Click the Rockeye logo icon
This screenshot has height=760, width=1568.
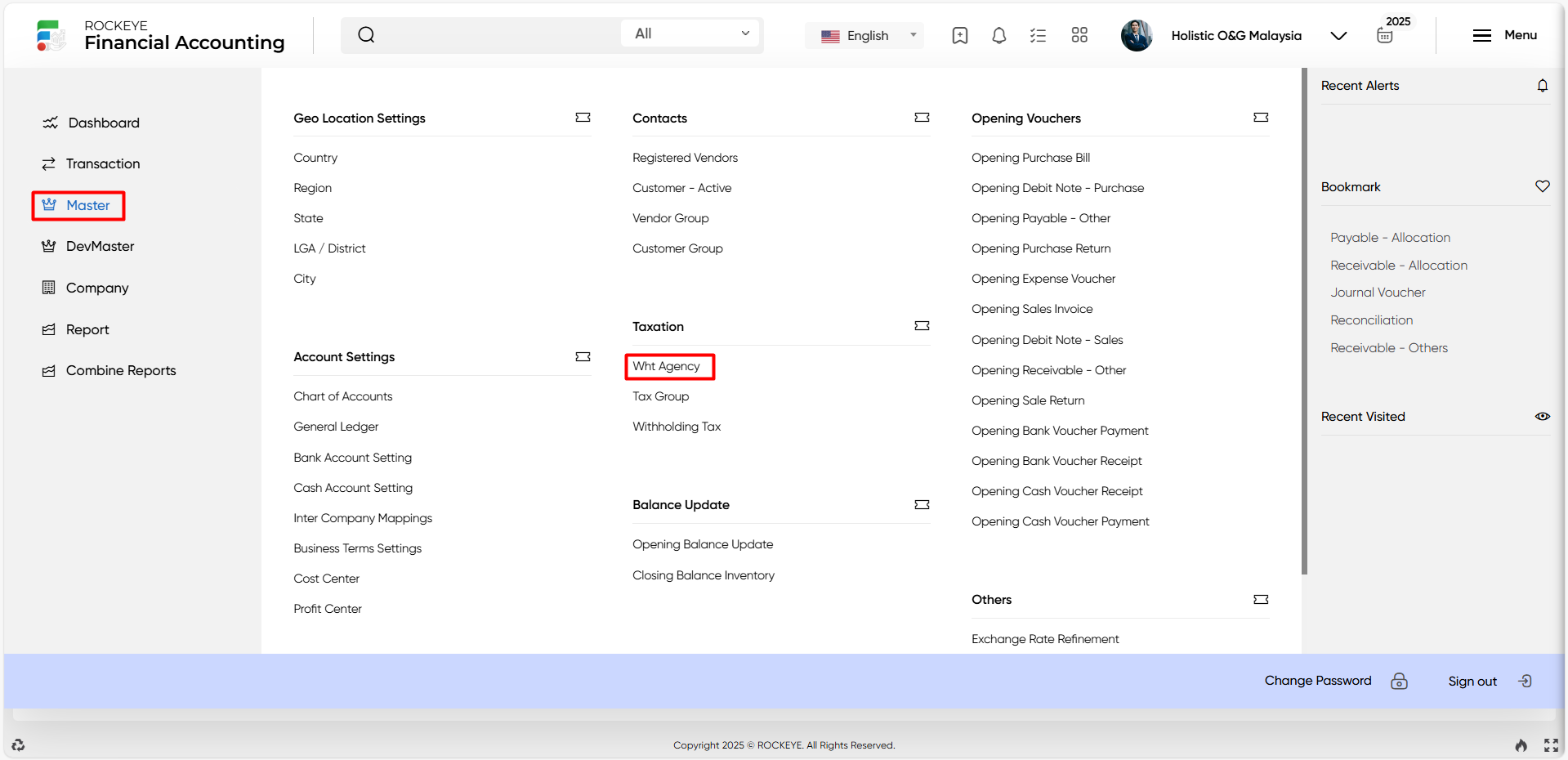click(51, 35)
